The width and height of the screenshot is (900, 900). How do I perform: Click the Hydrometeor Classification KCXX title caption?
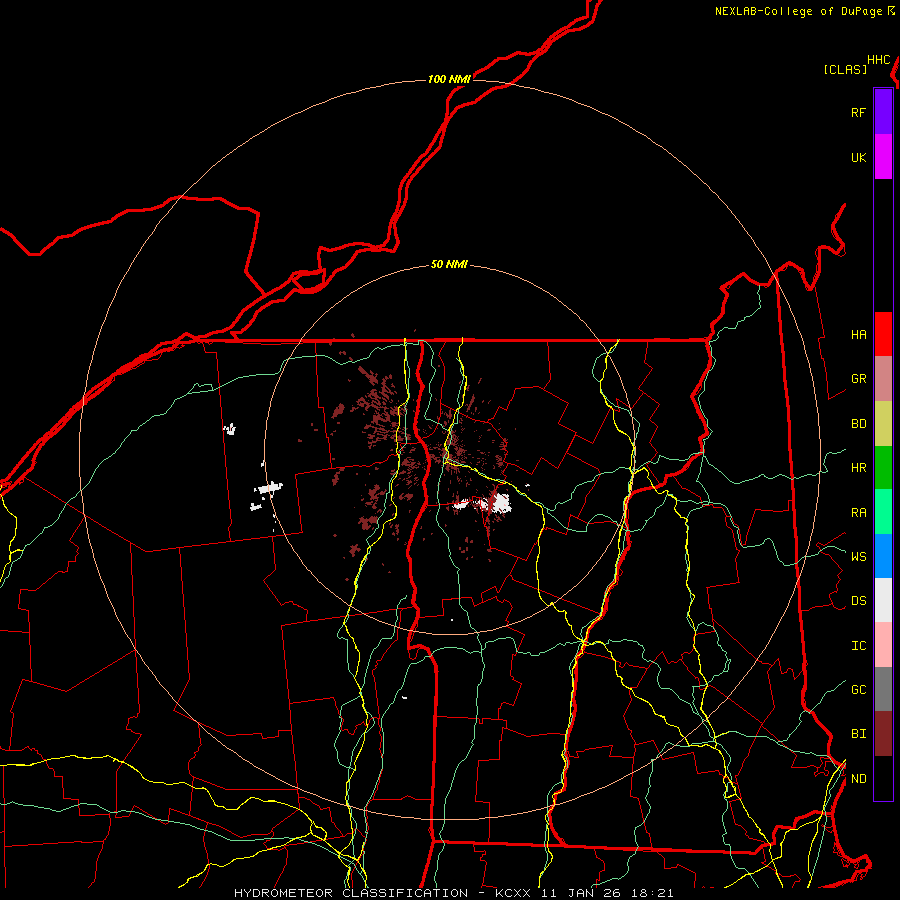453,893
